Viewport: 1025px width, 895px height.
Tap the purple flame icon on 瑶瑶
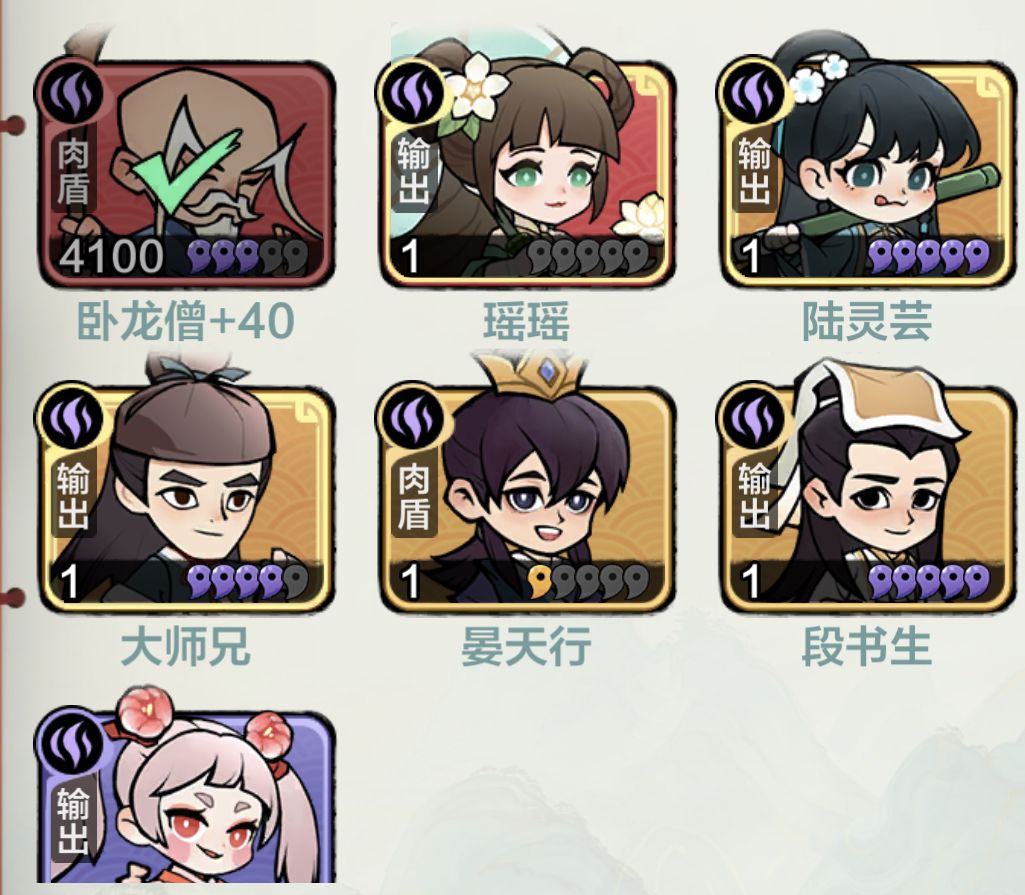(x=412, y=94)
